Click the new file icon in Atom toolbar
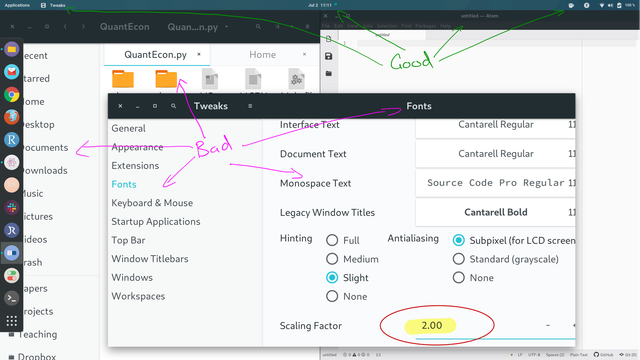This screenshot has height=360, width=640. (329, 39)
